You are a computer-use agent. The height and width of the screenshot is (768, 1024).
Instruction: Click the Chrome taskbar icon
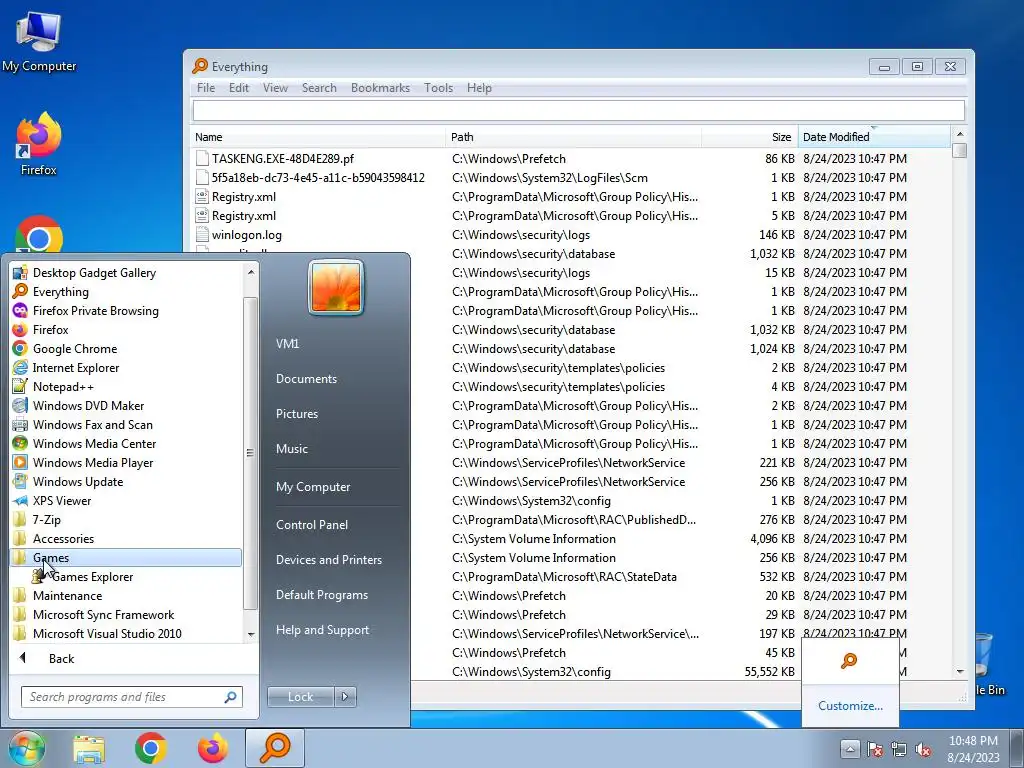tap(151, 748)
